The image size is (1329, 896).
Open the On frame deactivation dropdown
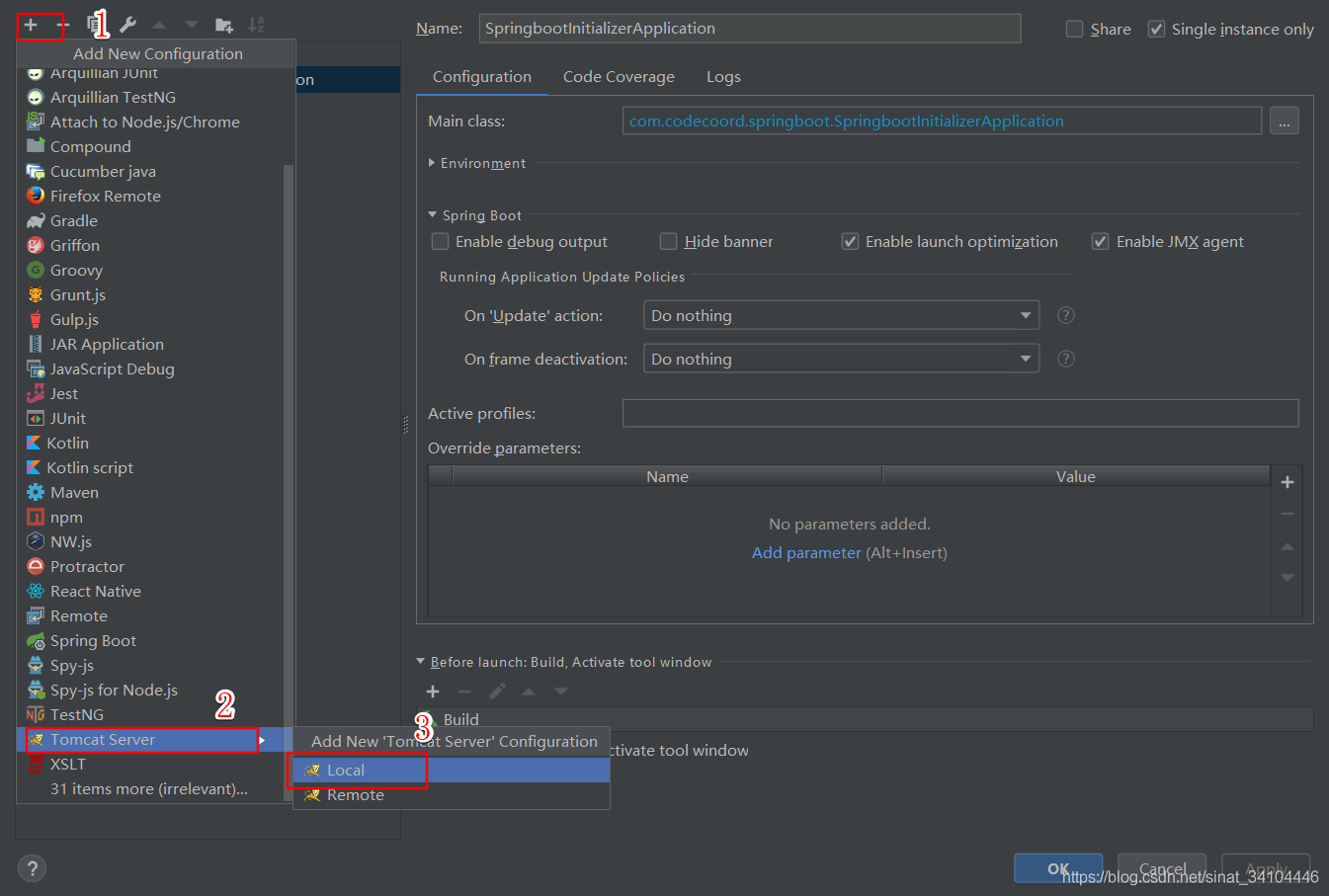tap(841, 360)
